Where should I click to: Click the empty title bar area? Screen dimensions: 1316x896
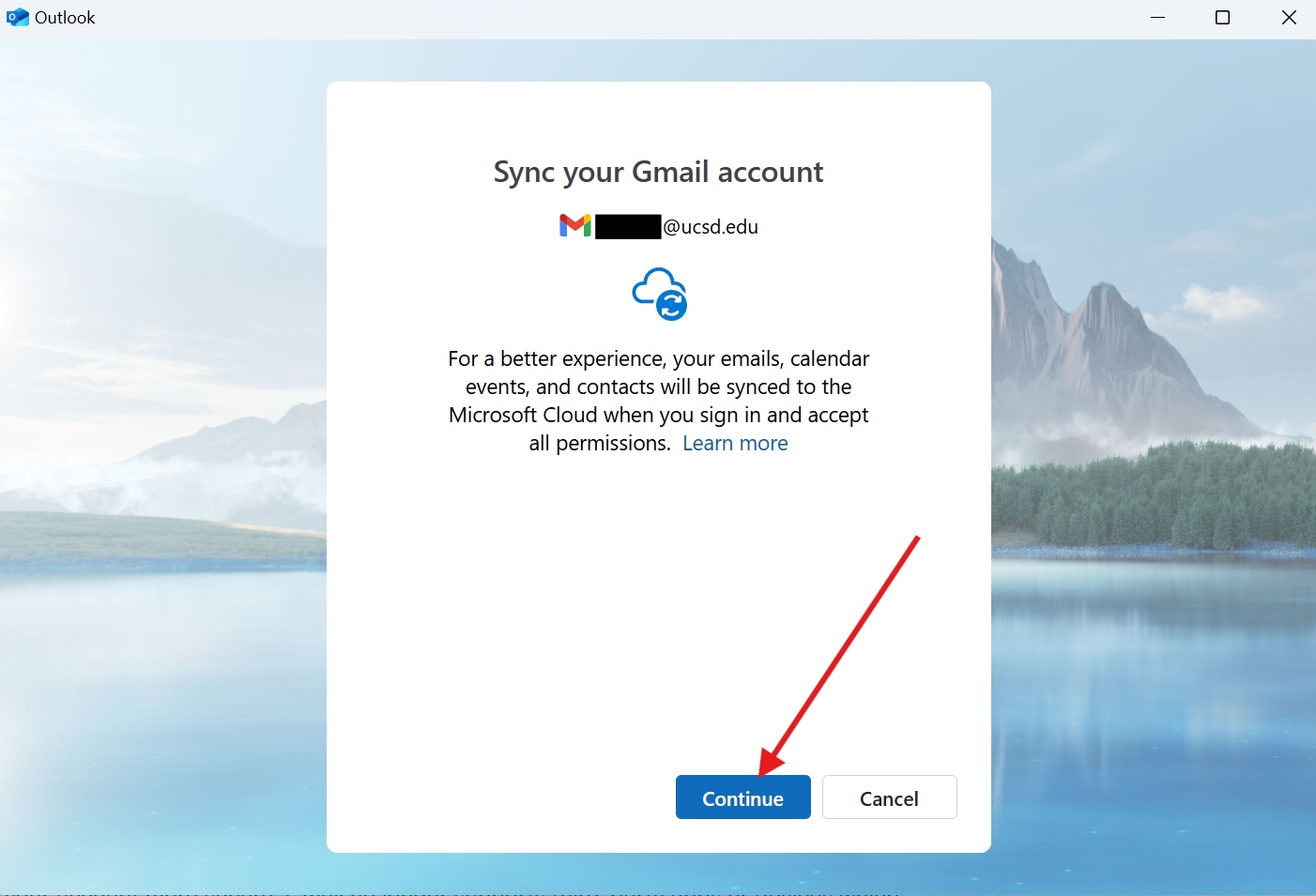tap(610, 18)
